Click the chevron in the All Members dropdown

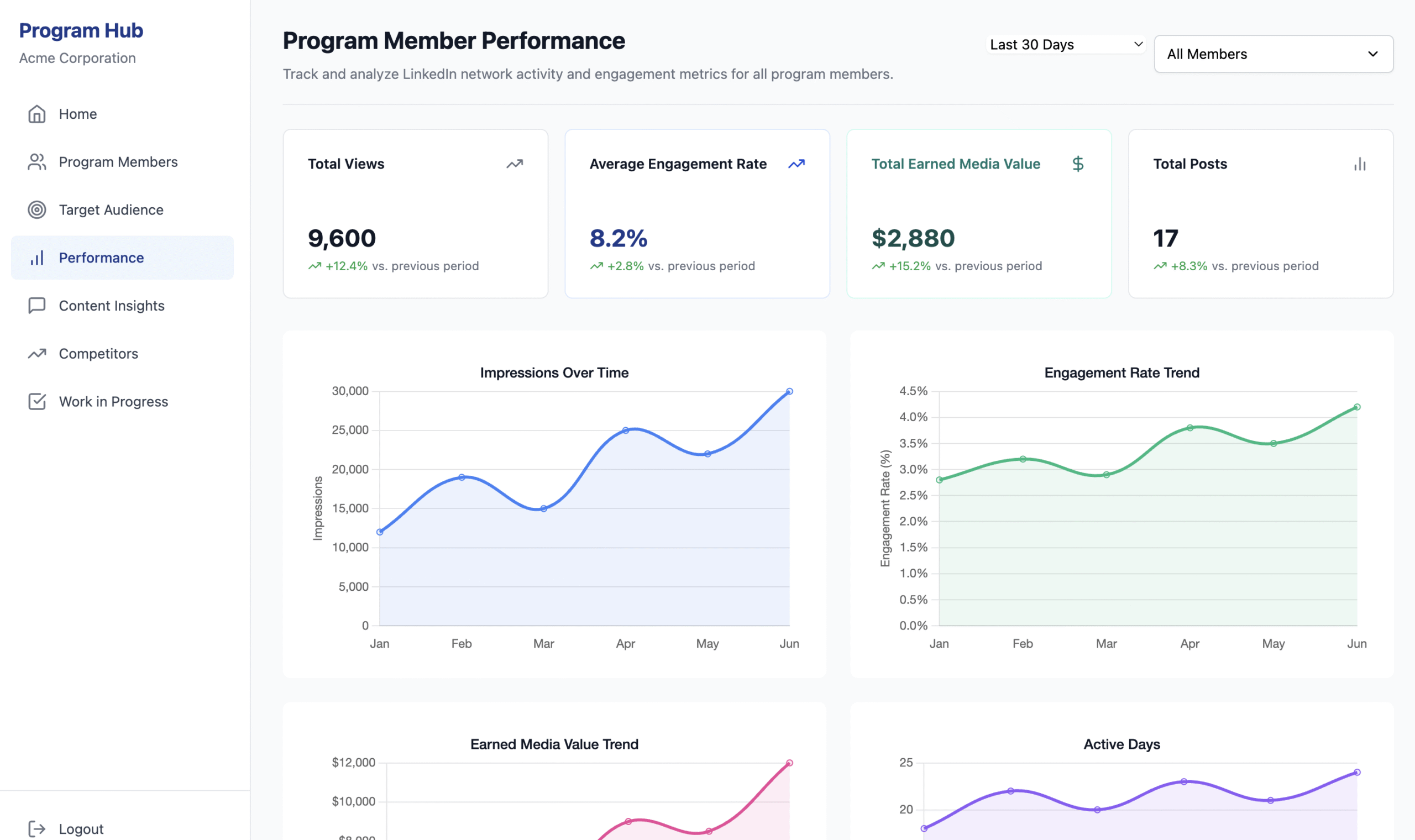(1372, 54)
